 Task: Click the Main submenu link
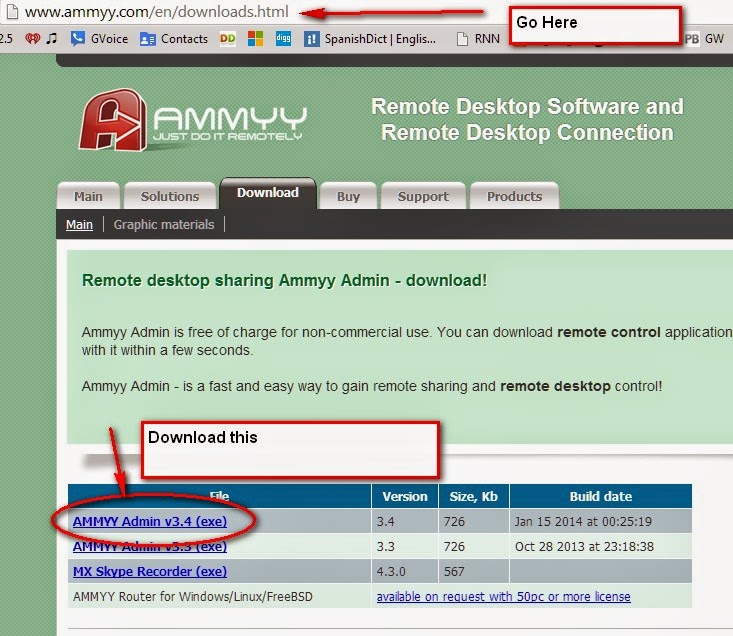pyautogui.click(x=79, y=225)
